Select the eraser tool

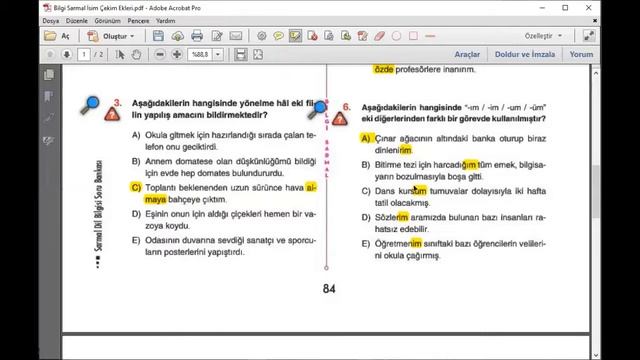(x=380, y=36)
